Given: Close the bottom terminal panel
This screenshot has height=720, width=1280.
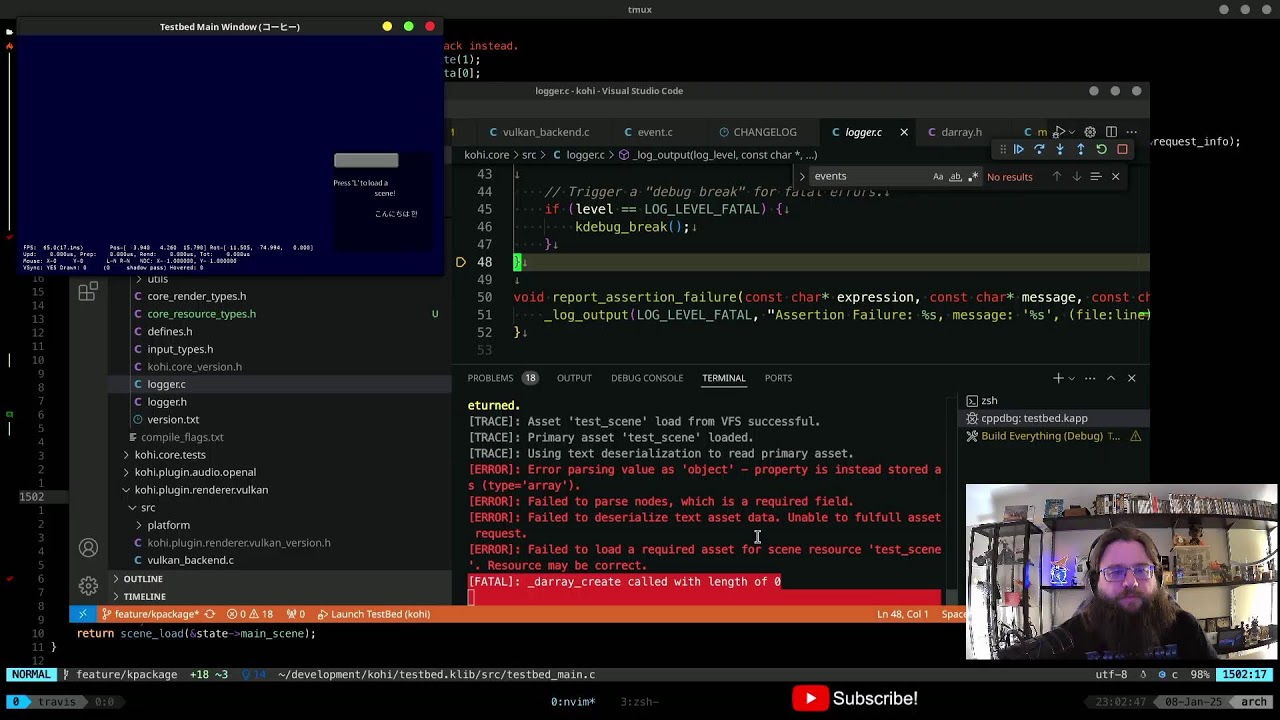Looking at the screenshot, I should coord(1132,378).
